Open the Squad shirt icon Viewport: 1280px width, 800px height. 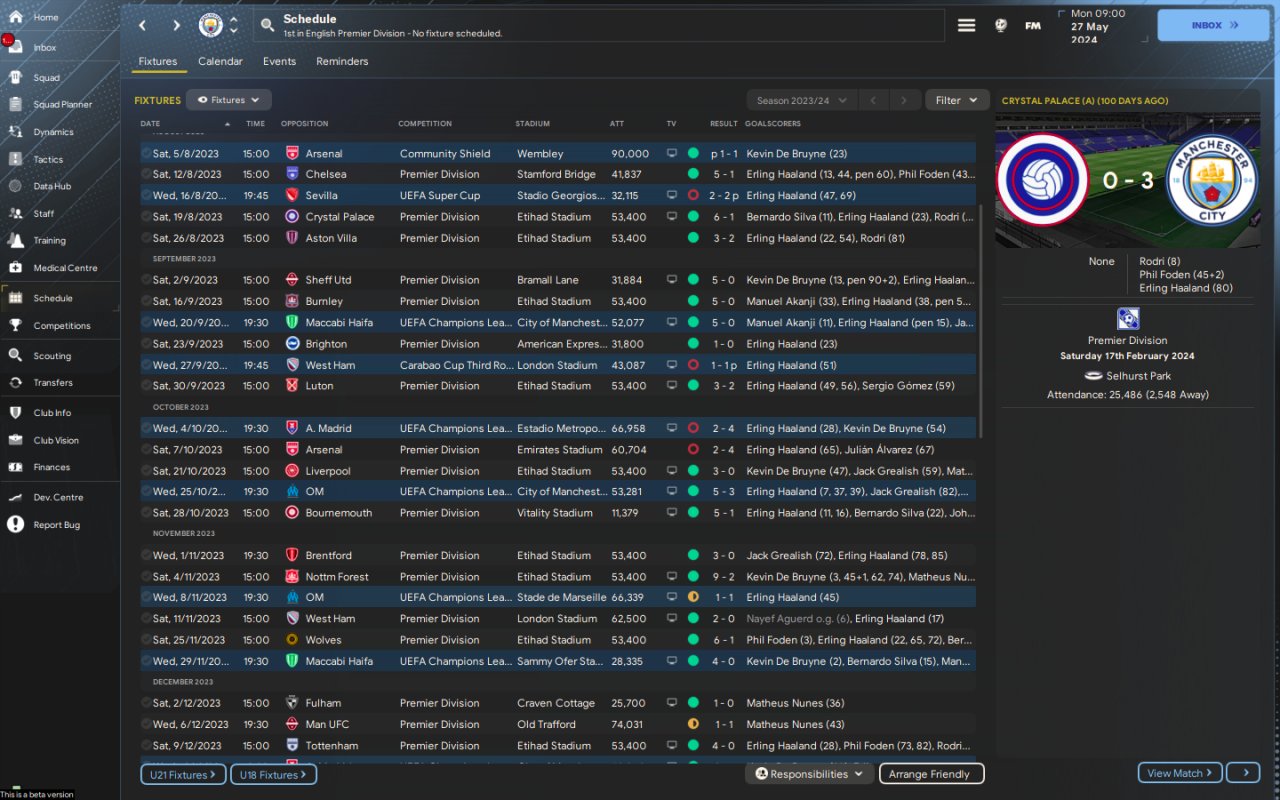[16, 77]
